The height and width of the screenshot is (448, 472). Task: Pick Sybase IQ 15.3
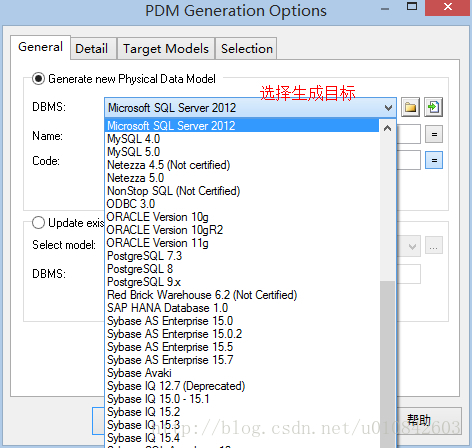pos(242,425)
